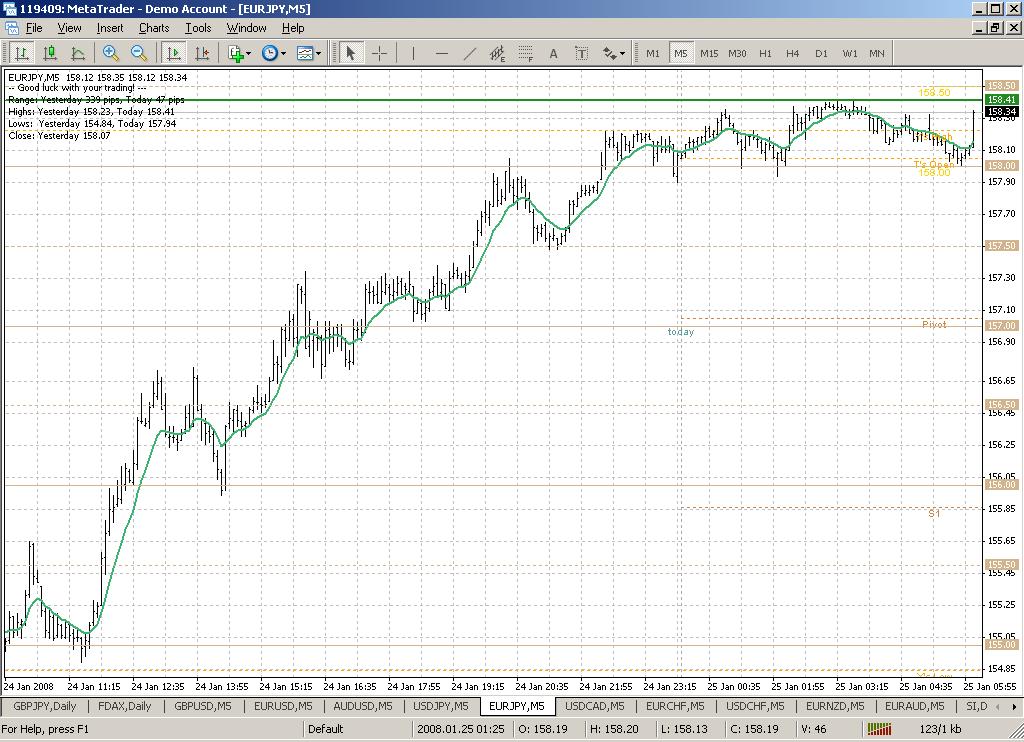Expand the Periods clock dropdown
Screen dimensions: 1024x742
(x=274, y=53)
